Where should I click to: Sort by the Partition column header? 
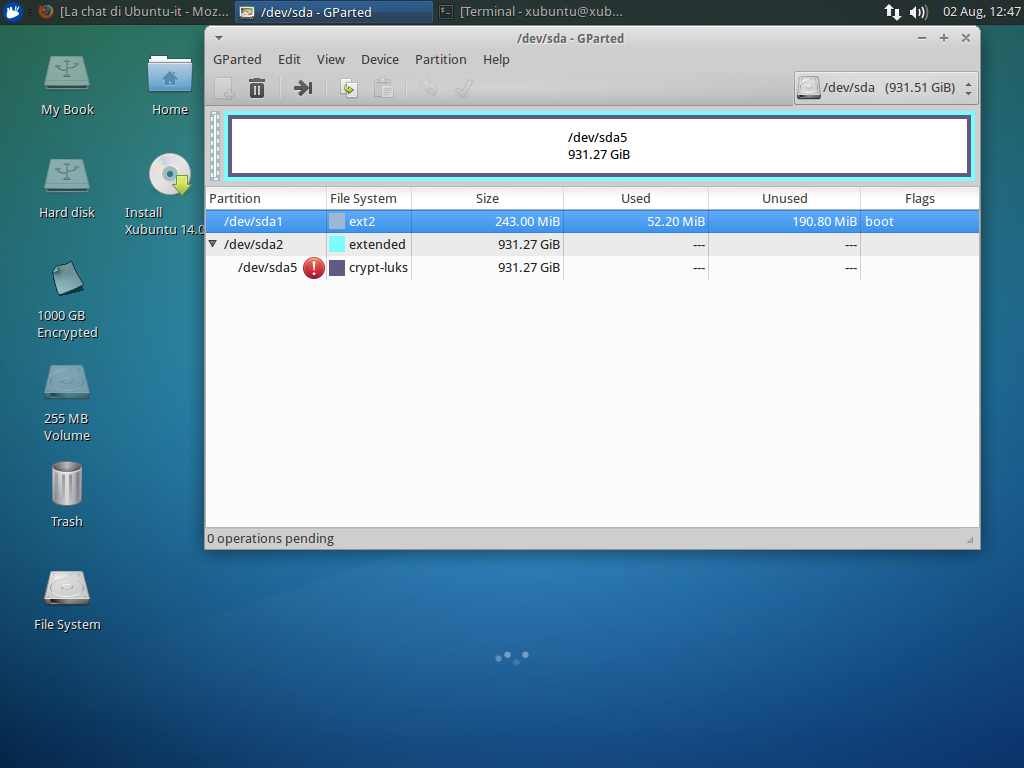pyautogui.click(x=266, y=199)
